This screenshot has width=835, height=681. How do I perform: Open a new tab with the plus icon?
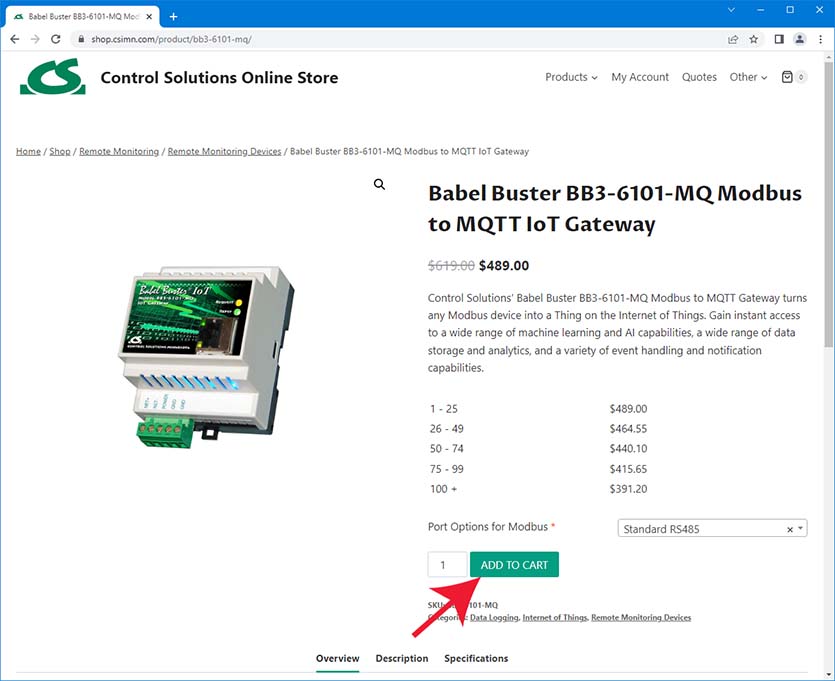(x=173, y=17)
